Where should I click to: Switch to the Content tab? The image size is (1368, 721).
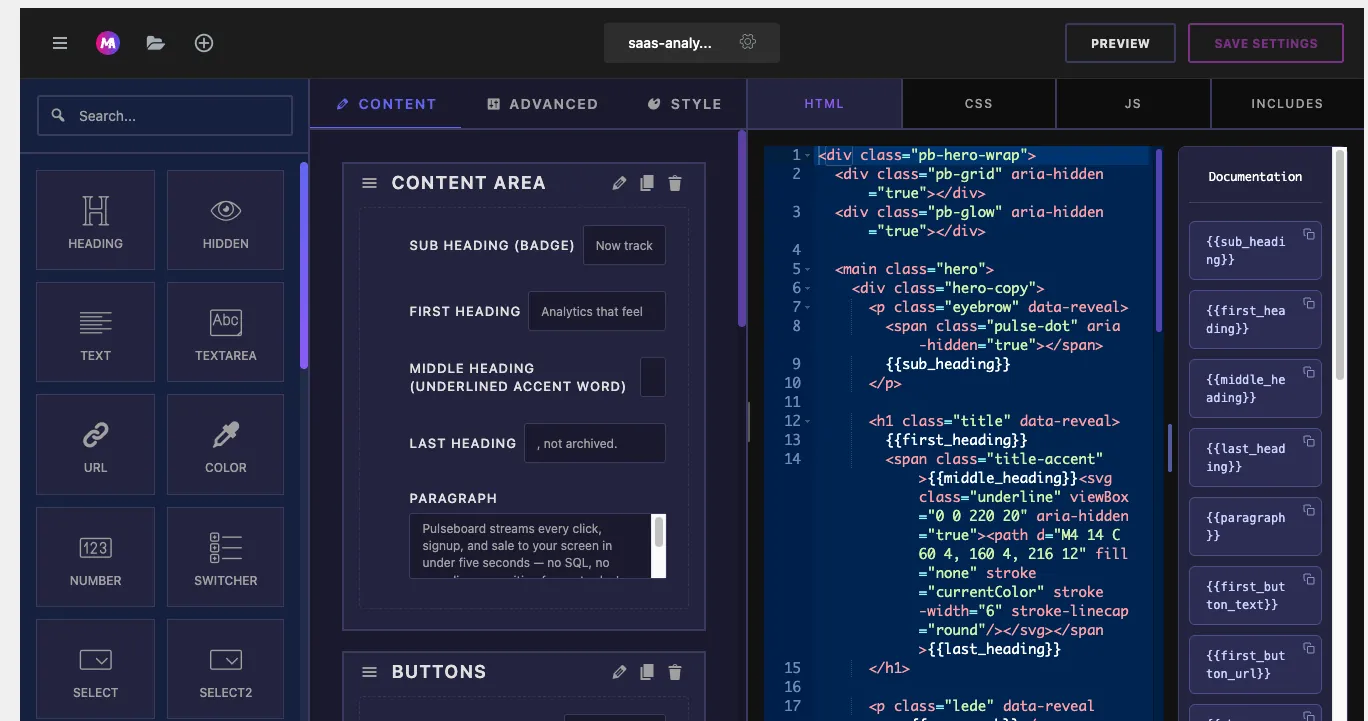pyautogui.click(x=386, y=104)
